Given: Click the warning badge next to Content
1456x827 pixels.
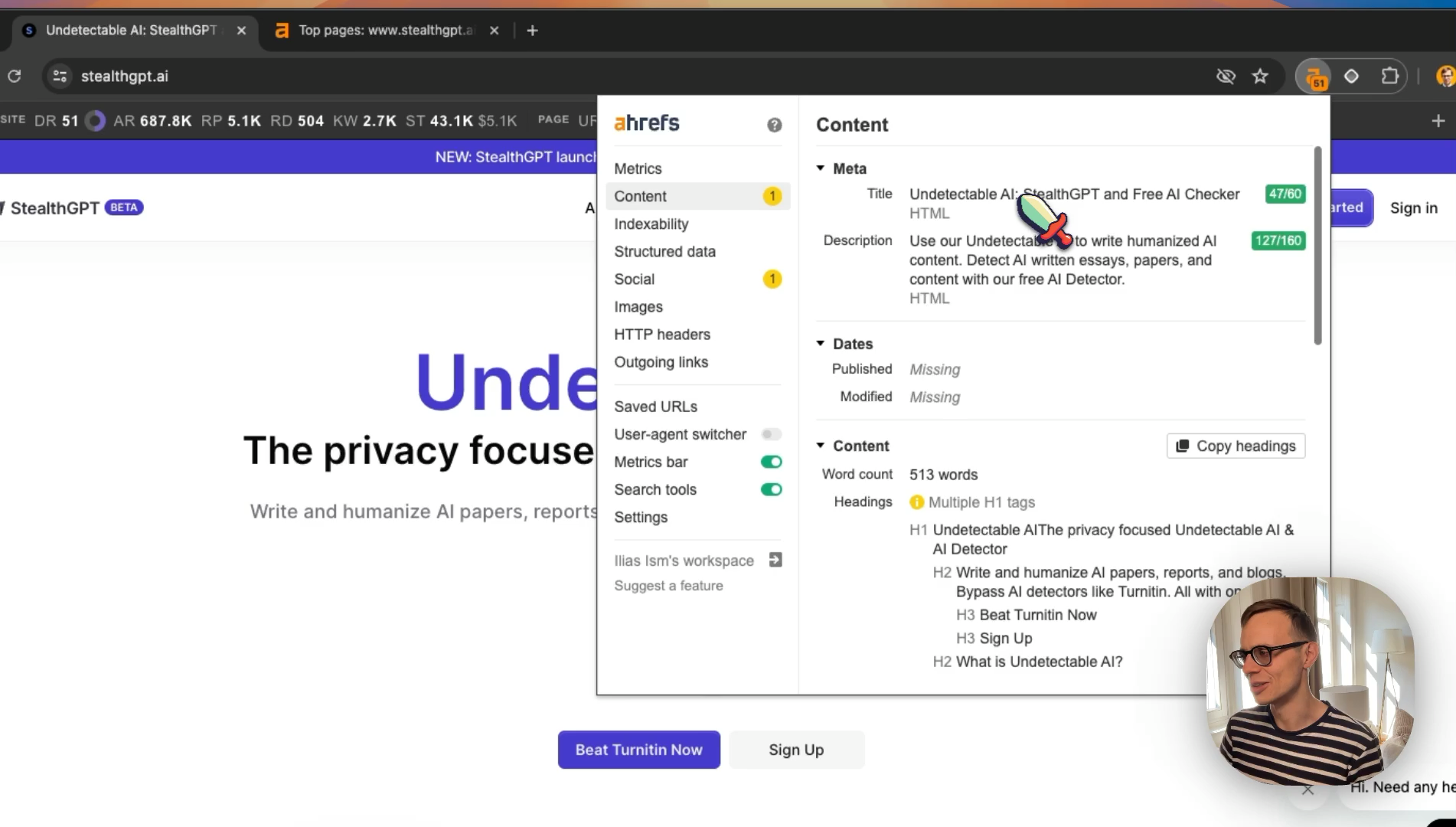Looking at the screenshot, I should (x=772, y=196).
